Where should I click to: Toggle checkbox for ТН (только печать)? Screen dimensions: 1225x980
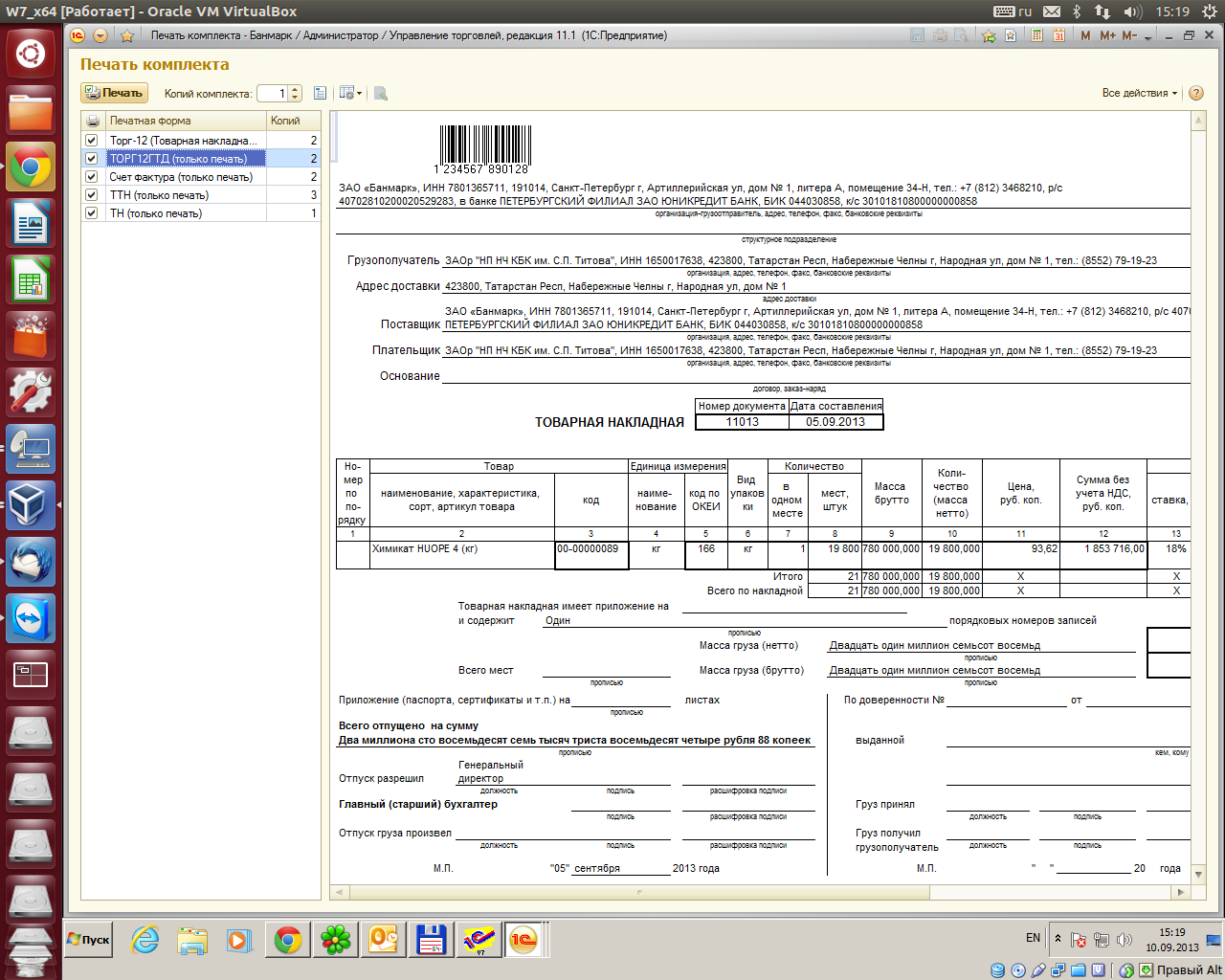92,212
